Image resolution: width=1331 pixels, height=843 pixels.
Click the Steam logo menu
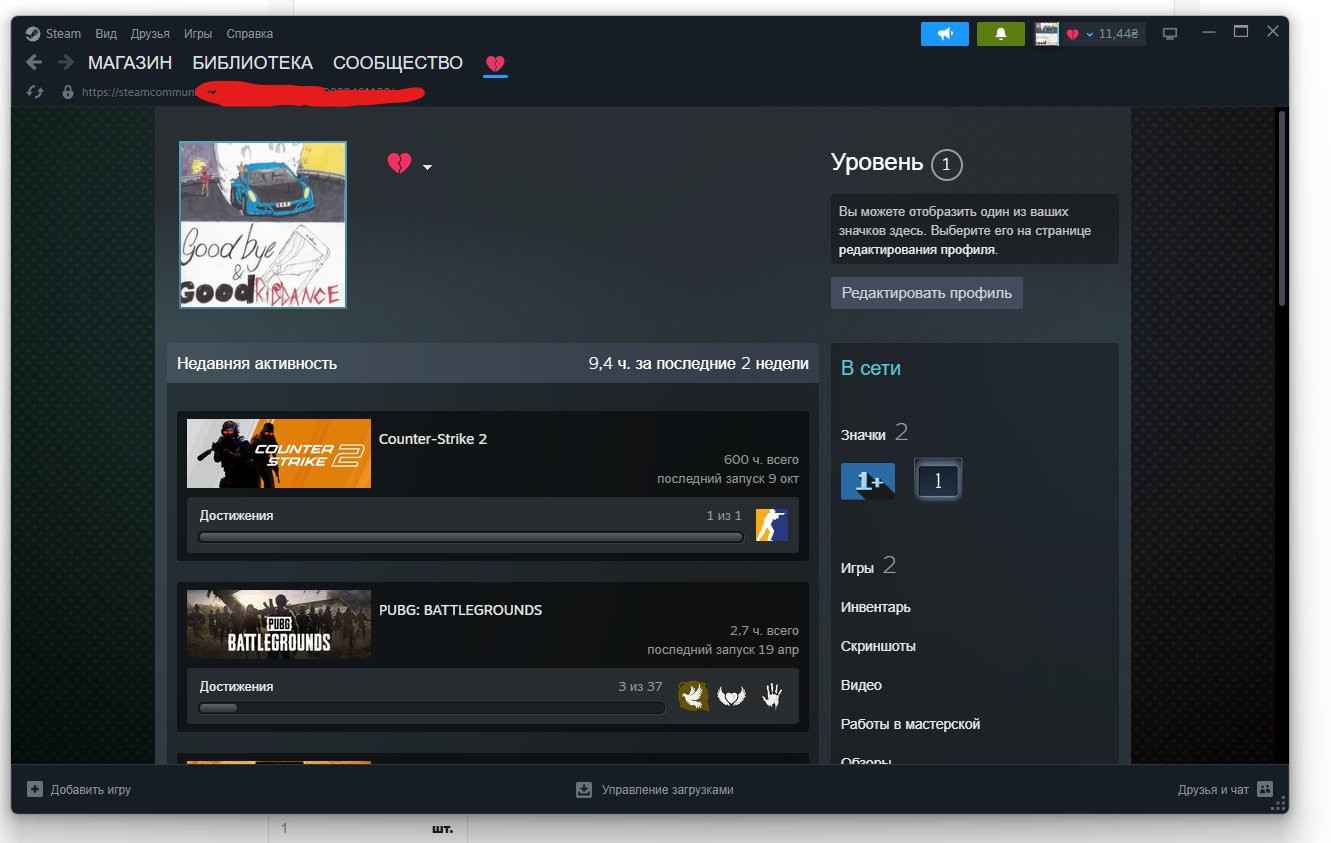(x=54, y=33)
